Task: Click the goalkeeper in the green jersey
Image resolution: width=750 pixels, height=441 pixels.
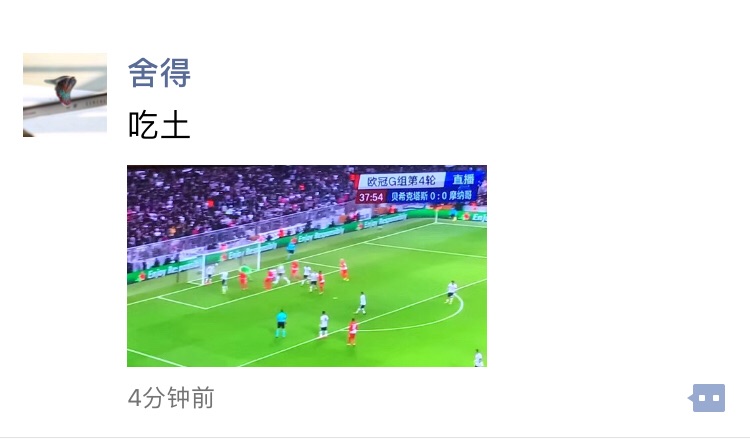Action: 246,269
